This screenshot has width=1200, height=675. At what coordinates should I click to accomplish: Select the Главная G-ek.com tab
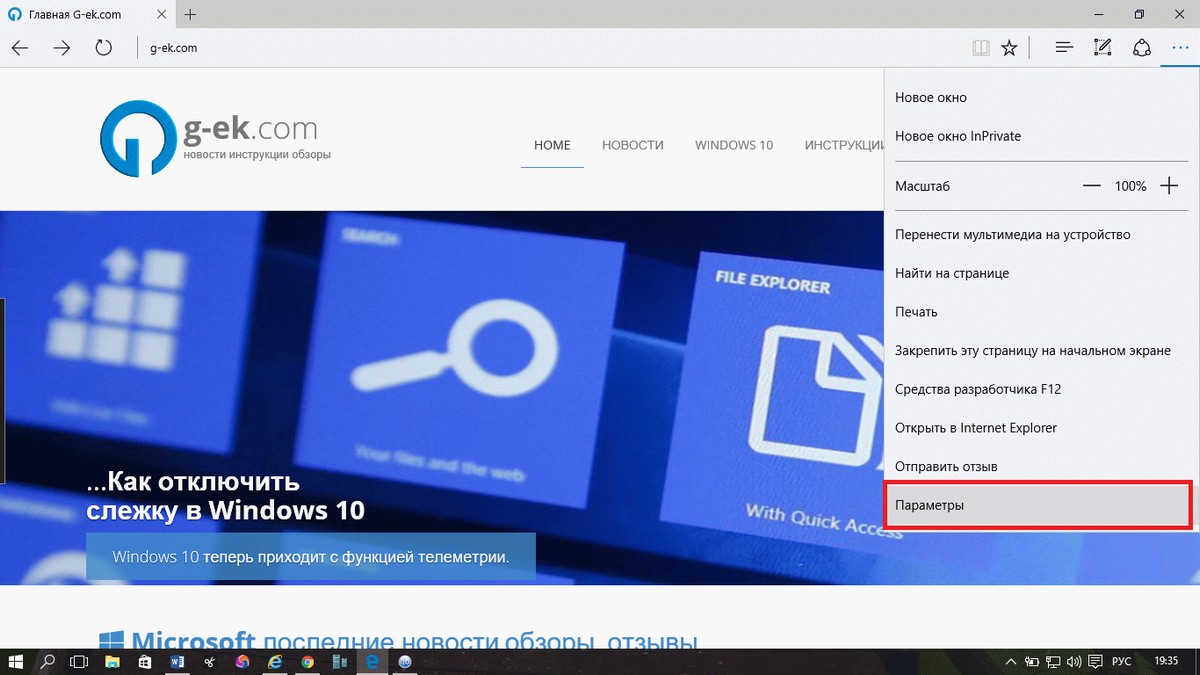pos(88,15)
